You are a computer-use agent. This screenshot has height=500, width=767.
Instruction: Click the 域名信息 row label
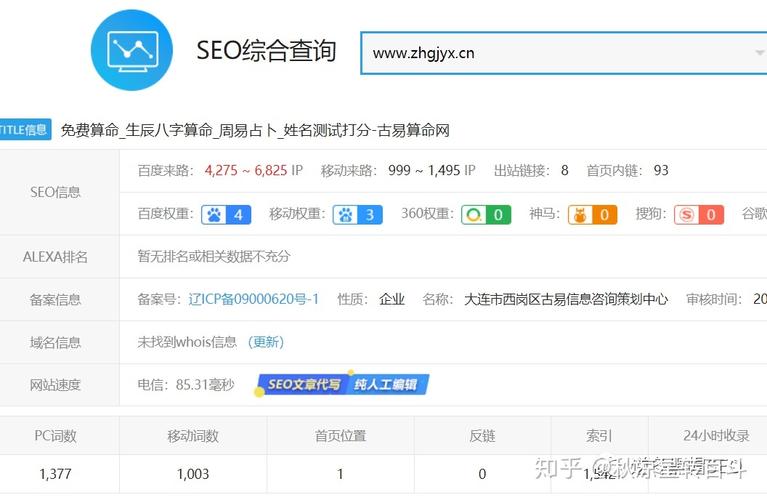click(x=55, y=342)
